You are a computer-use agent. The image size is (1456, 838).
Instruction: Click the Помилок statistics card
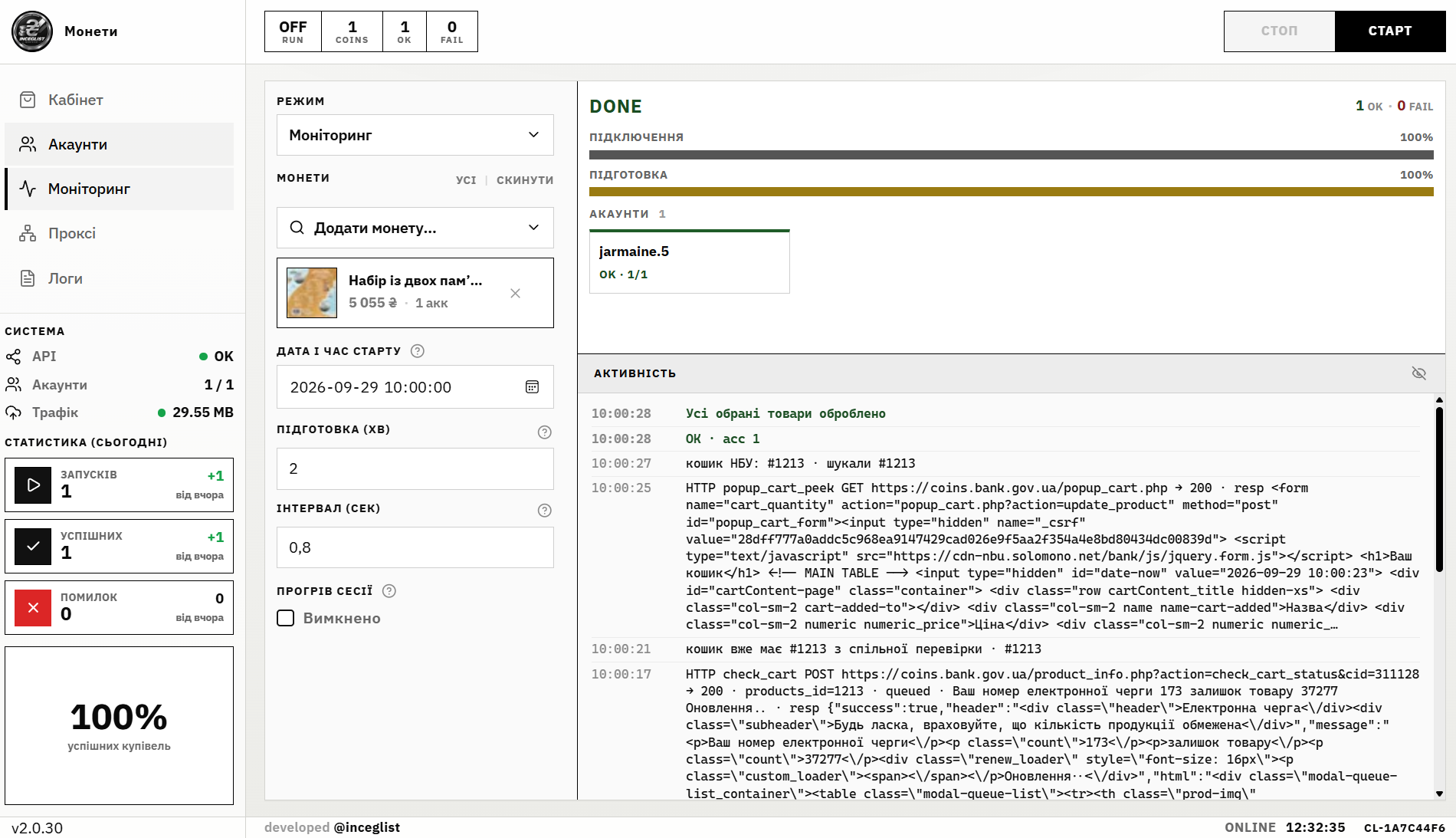coord(119,607)
